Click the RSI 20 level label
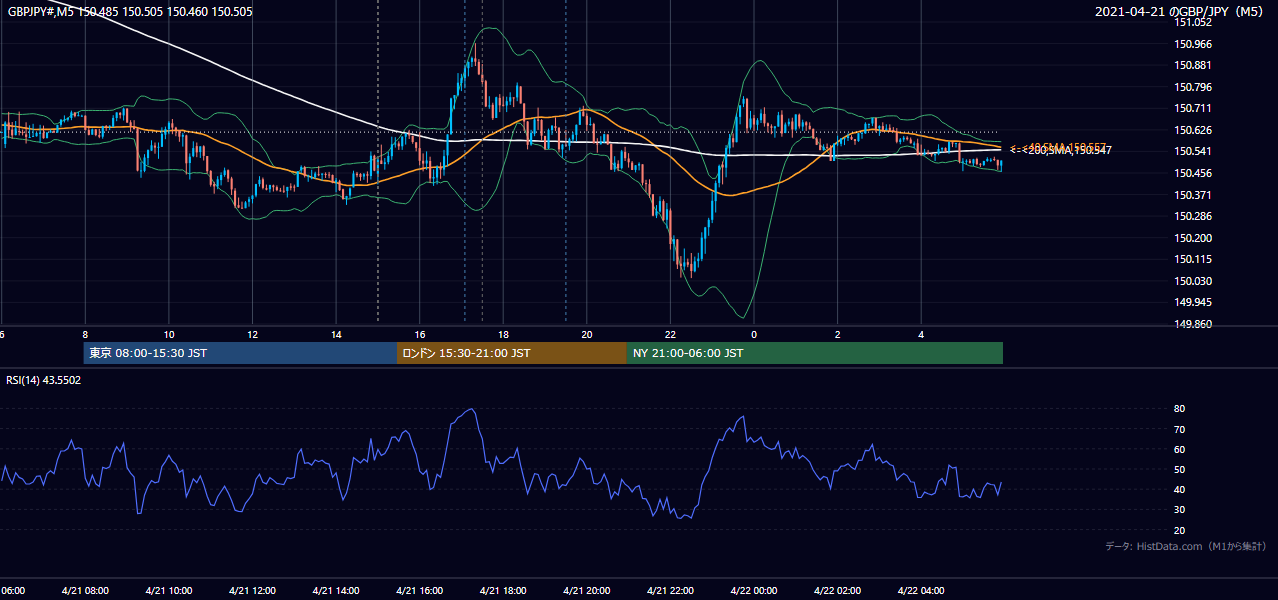The height and width of the screenshot is (600, 1278). click(x=1179, y=530)
